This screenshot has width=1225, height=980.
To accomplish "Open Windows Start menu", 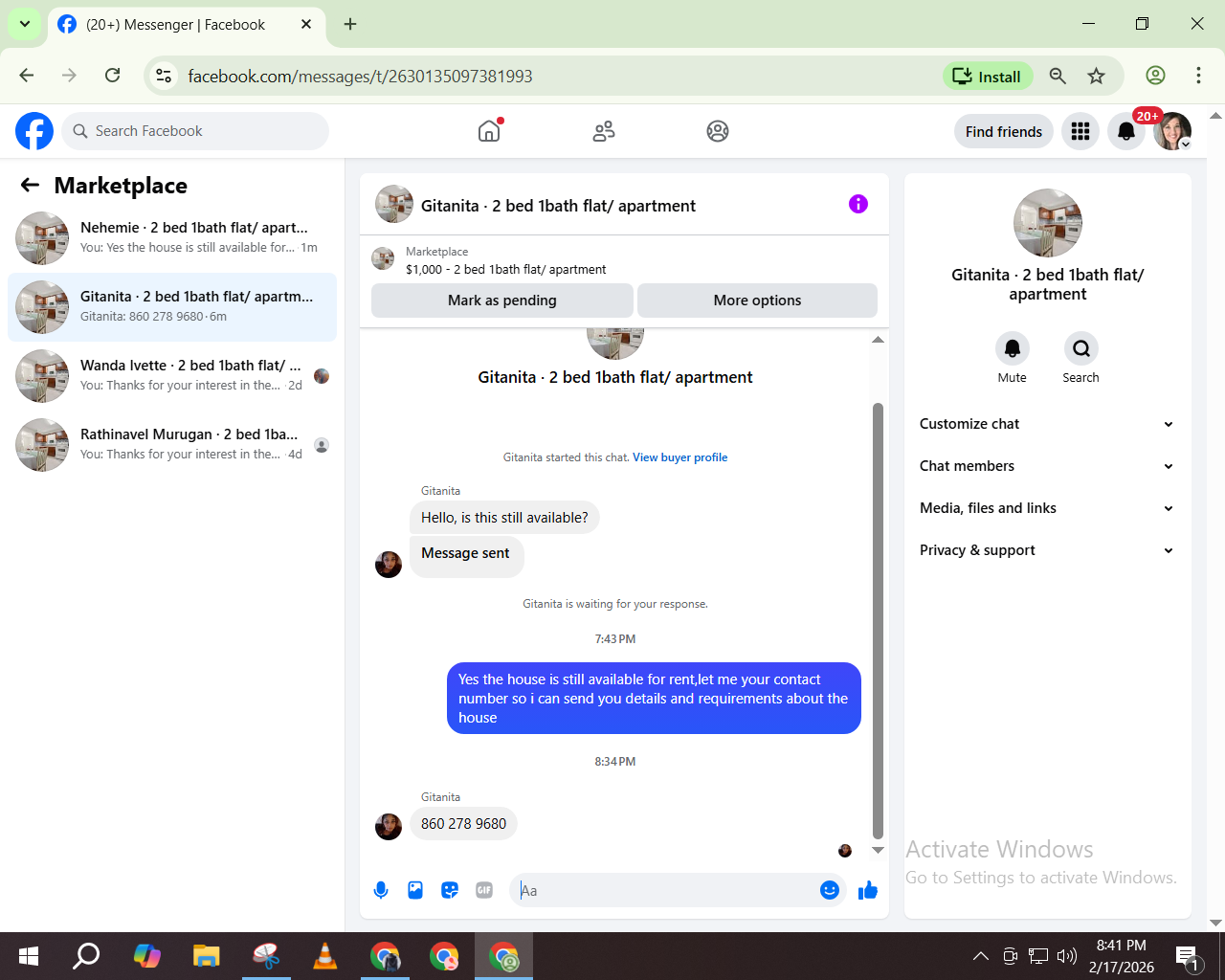I will coord(29,955).
